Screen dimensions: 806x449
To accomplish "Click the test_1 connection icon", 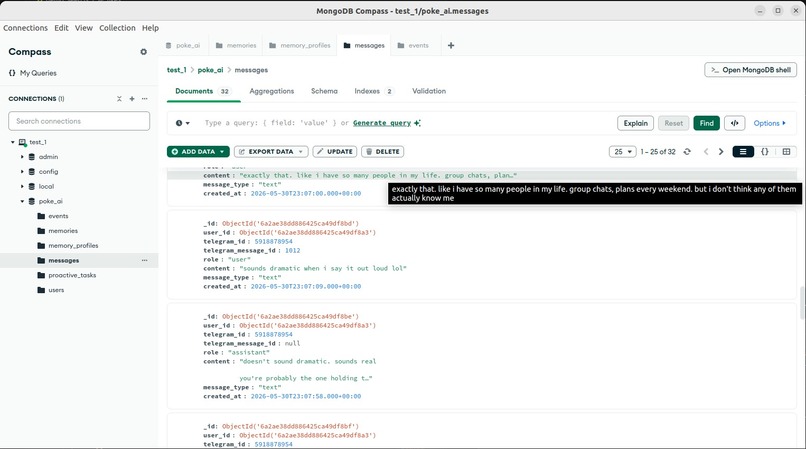I will tap(22, 142).
